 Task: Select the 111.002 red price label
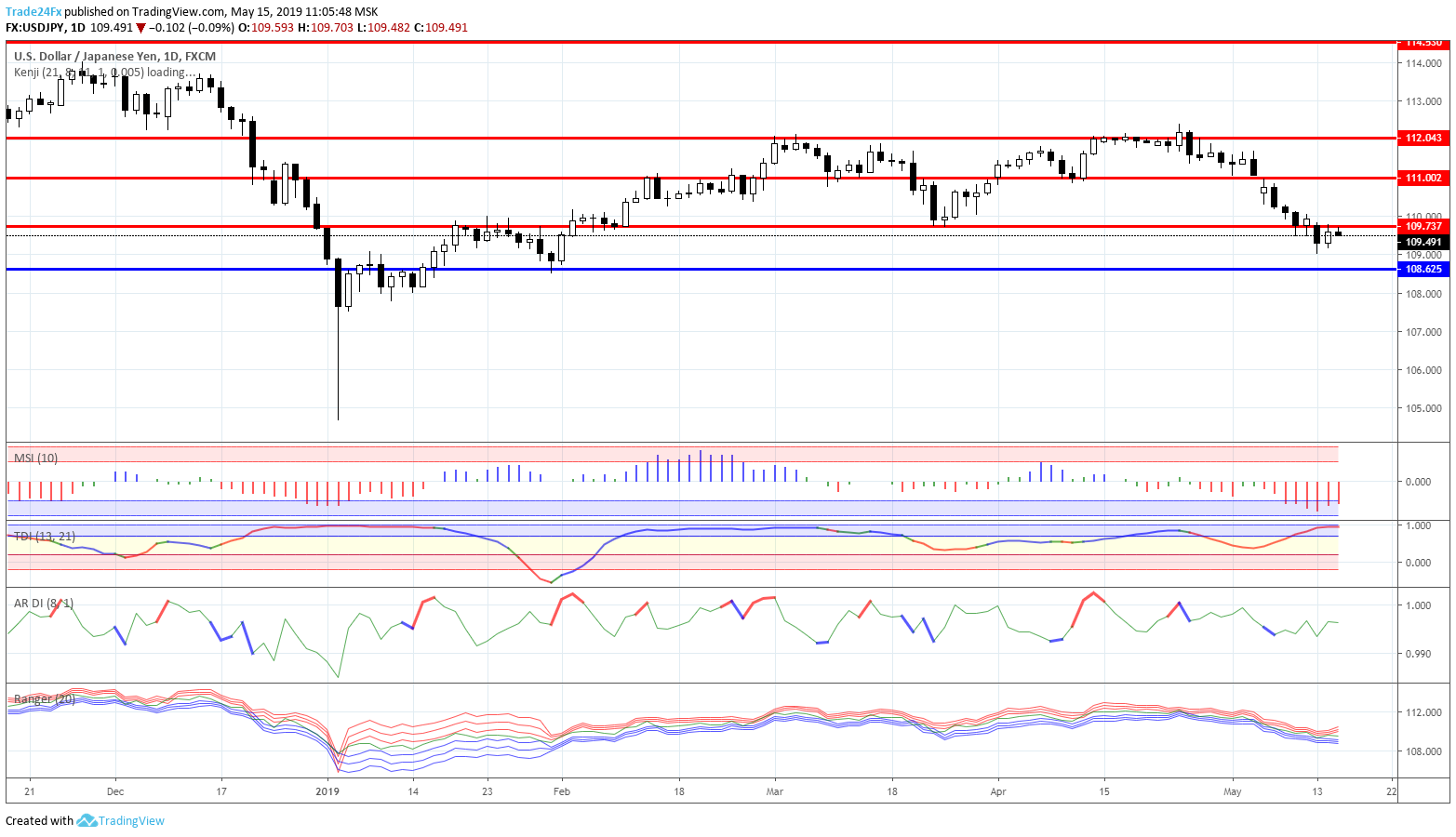pos(1423,178)
